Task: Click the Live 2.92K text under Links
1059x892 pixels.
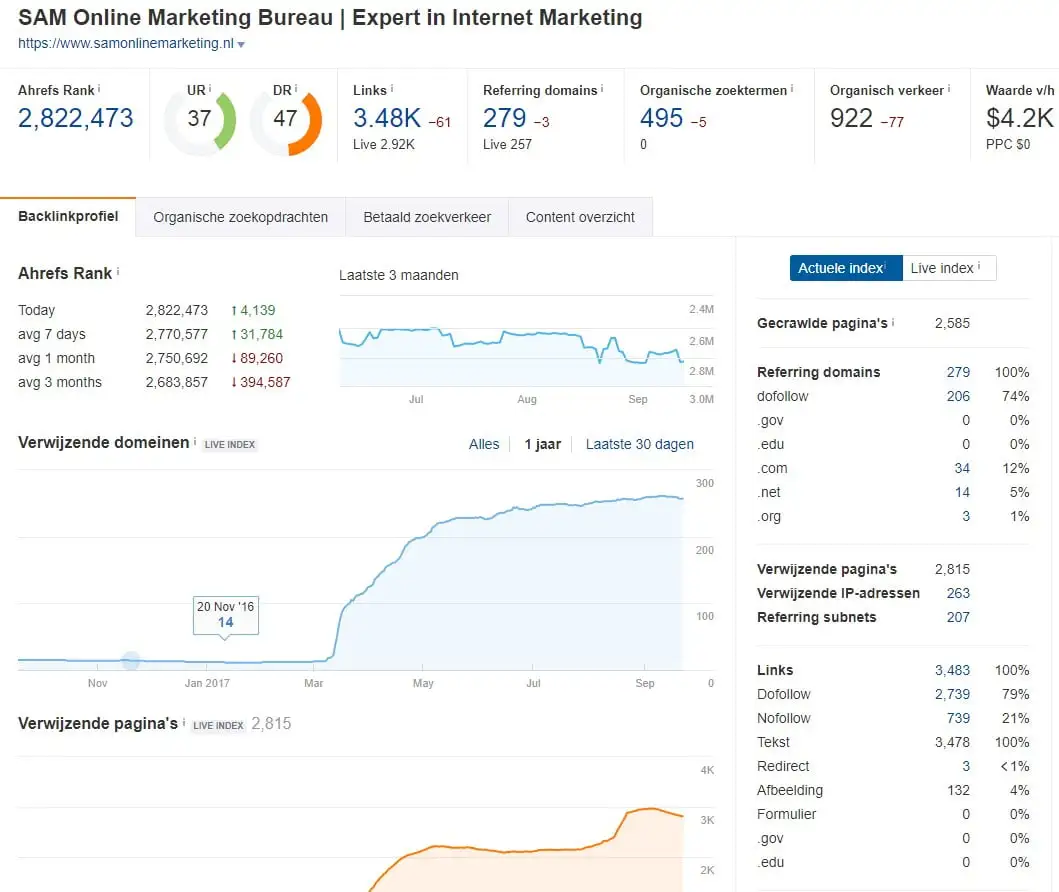Action: [384, 145]
